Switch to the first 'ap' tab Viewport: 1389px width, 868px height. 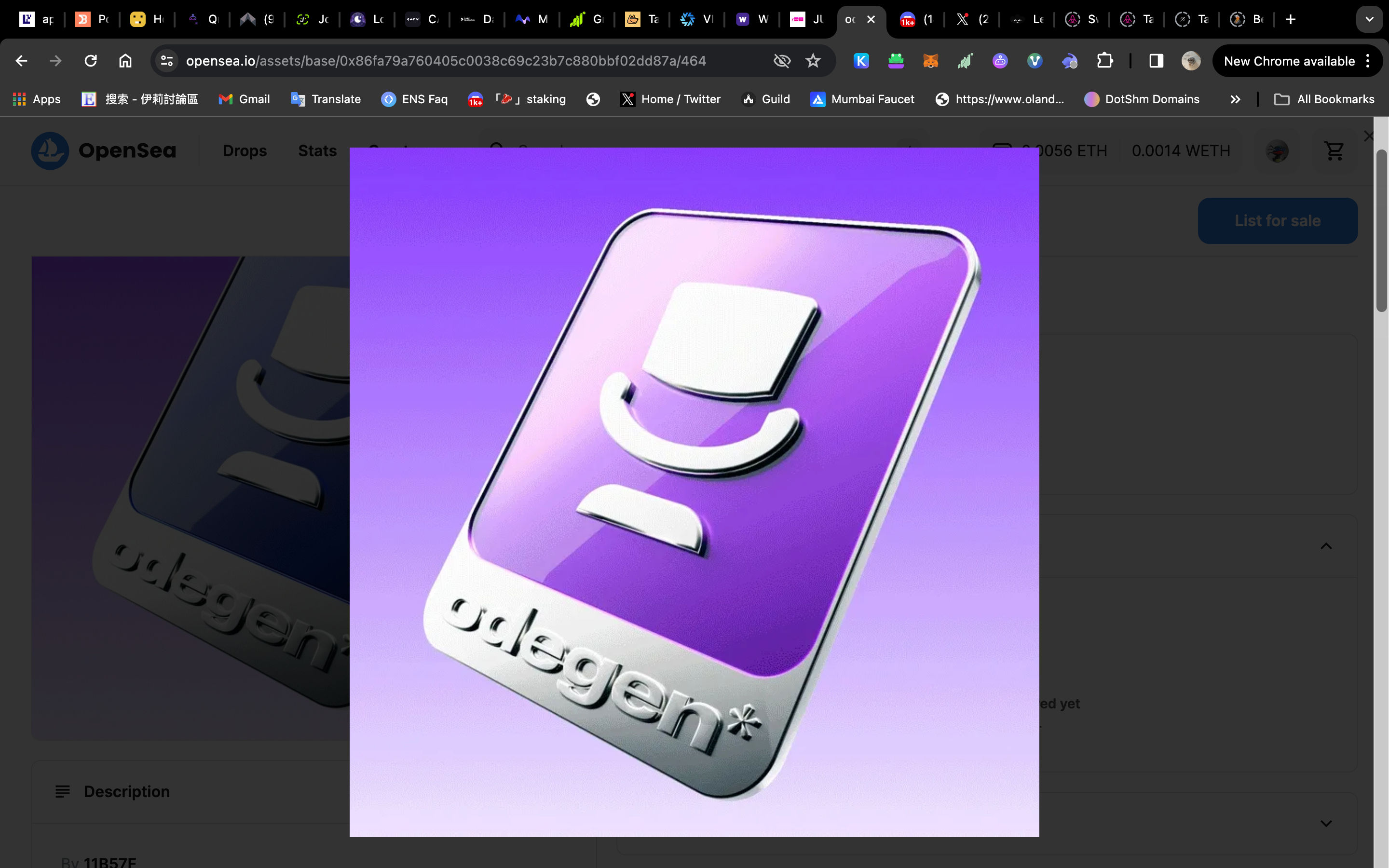[x=37, y=19]
